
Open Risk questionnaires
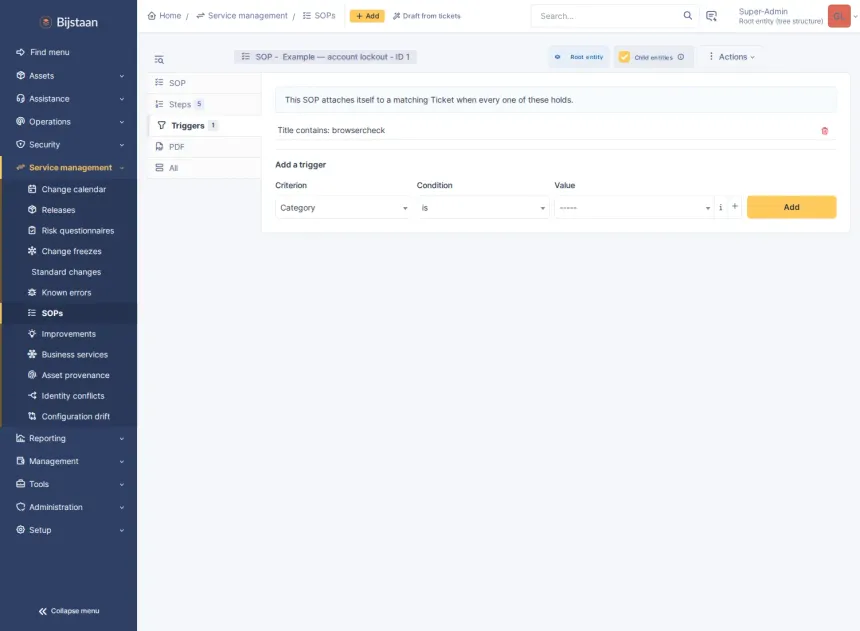click(x=69, y=230)
